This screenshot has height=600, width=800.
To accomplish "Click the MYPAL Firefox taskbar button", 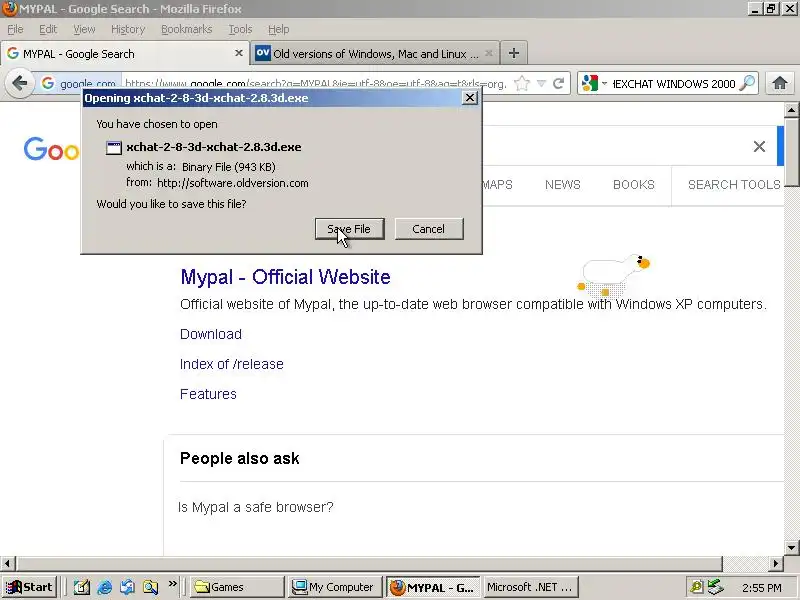I will 433,587.
